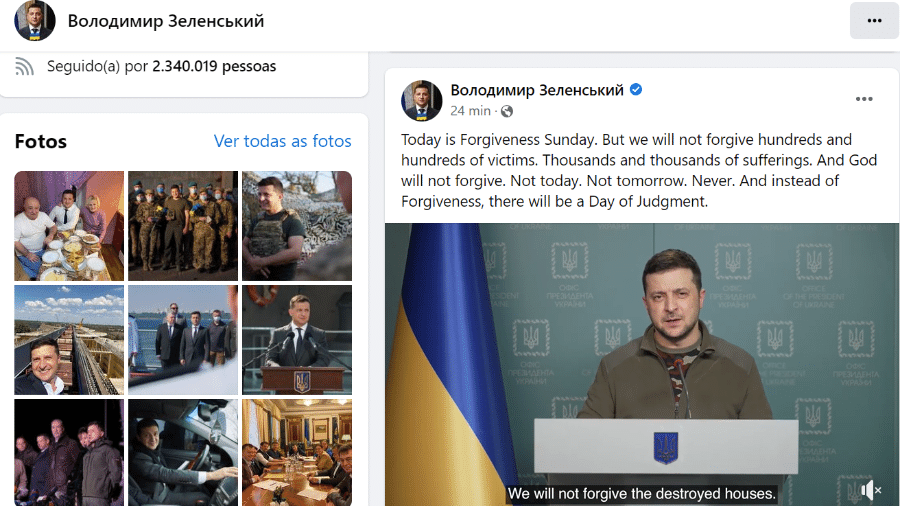Open the group of soldiers photo thumbnail

(x=183, y=225)
